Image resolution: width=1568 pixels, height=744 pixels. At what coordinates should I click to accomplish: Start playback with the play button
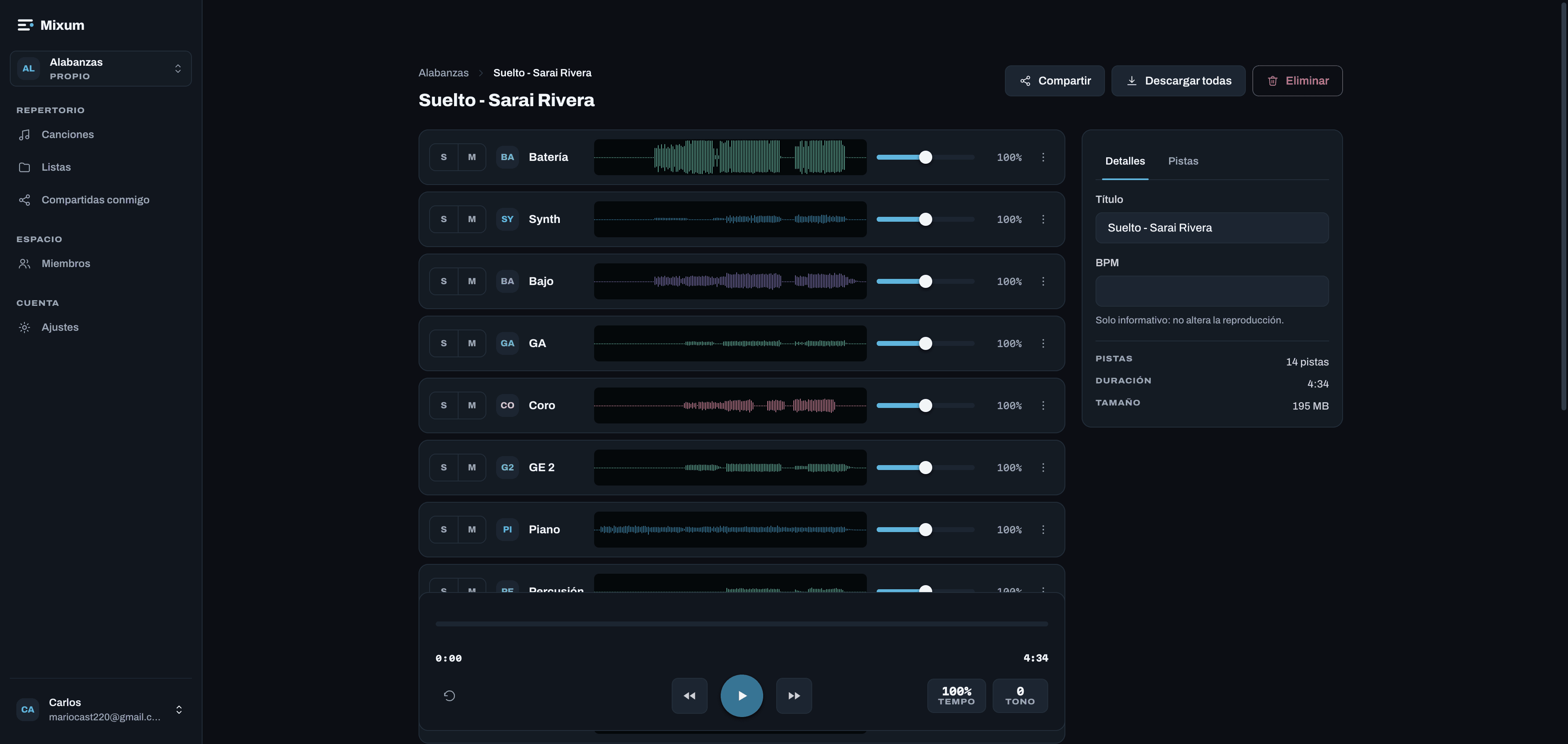tap(742, 696)
